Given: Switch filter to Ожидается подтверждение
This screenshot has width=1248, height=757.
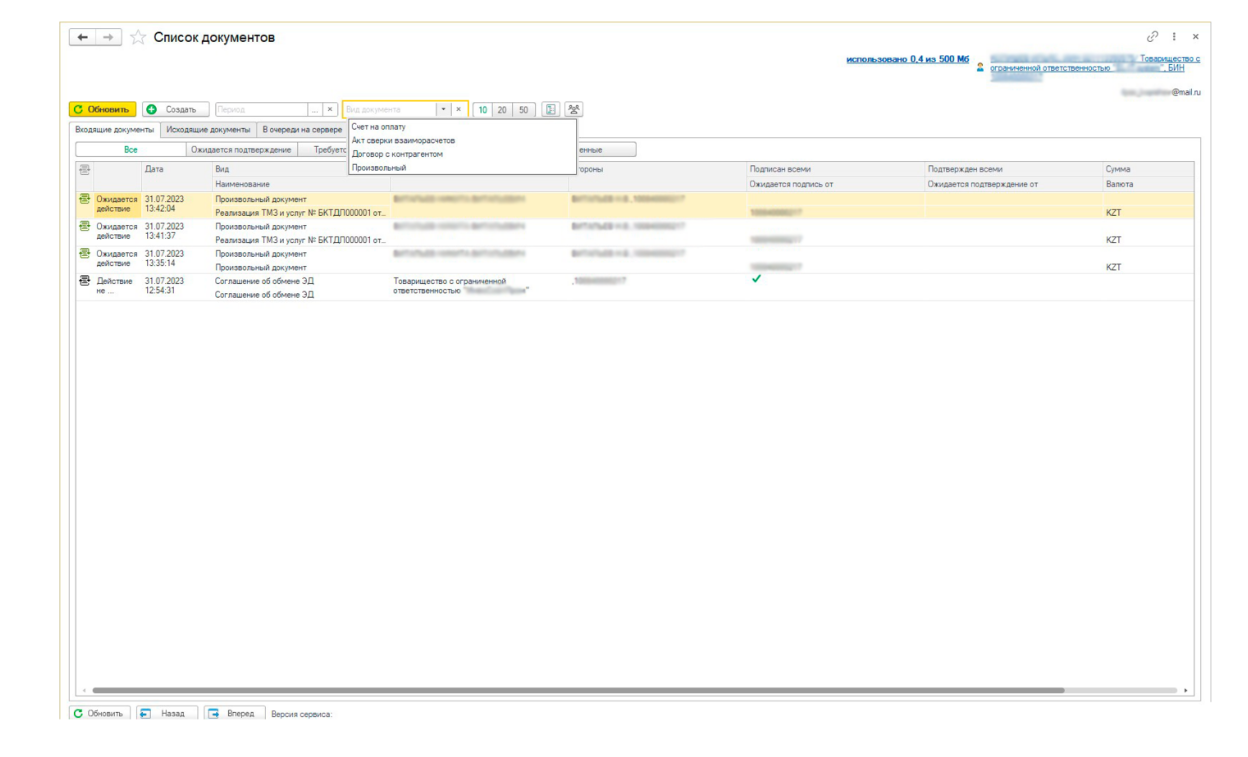Looking at the screenshot, I should click(240, 149).
